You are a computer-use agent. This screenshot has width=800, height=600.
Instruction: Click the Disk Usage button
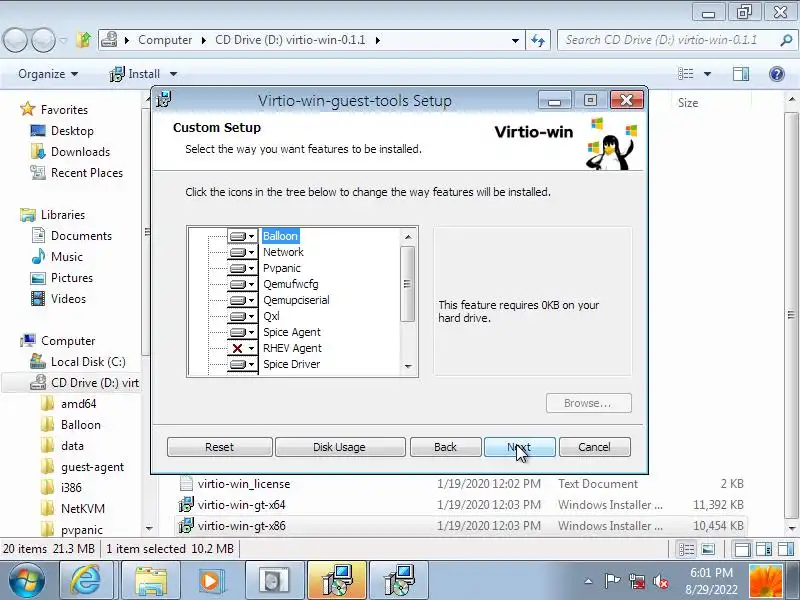340,447
